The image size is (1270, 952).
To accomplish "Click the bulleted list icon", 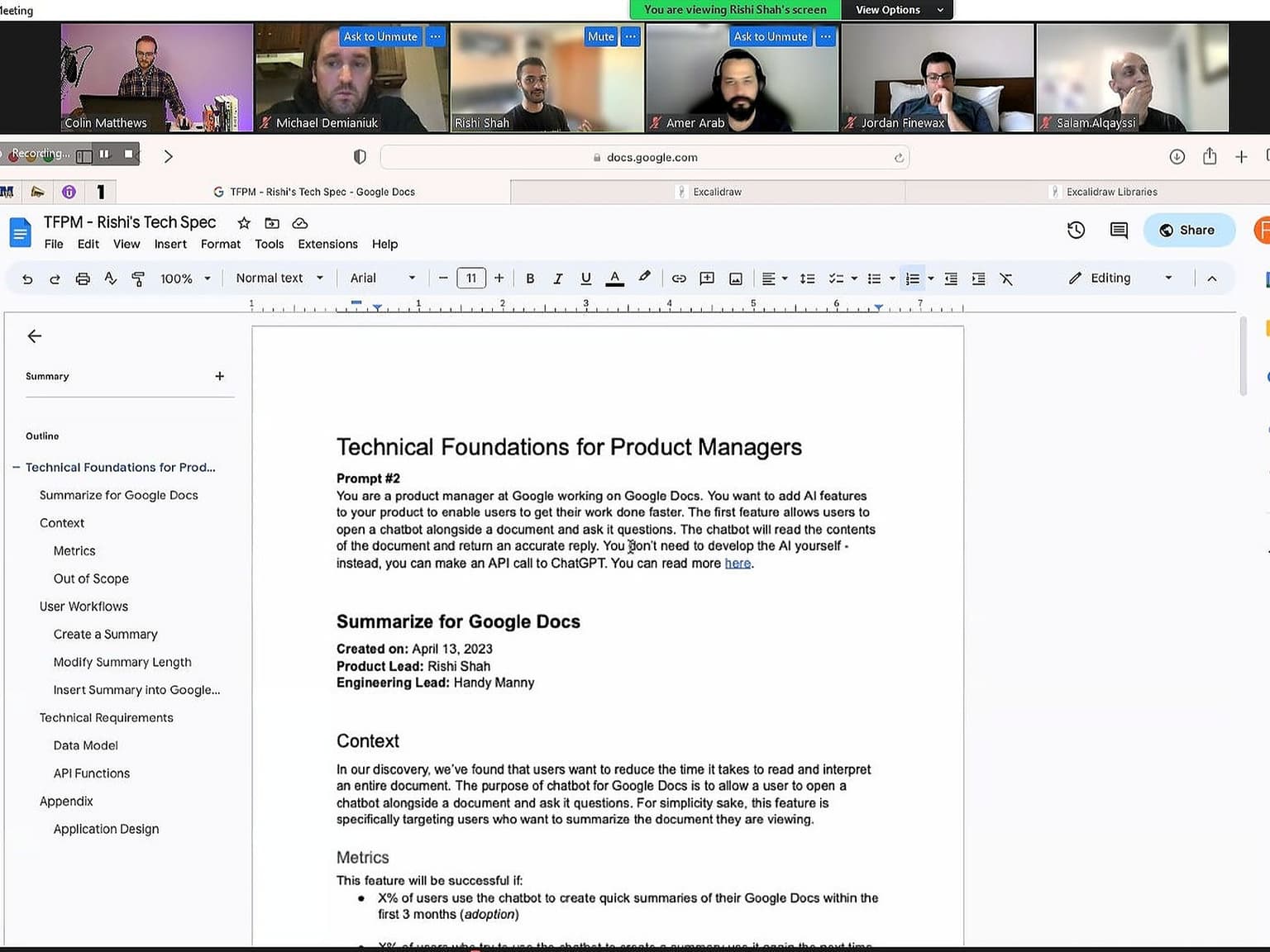I will click(875, 278).
